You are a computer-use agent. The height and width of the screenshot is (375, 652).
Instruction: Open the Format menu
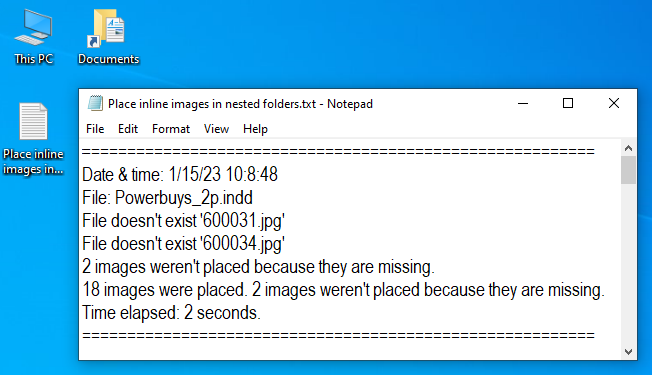pyautogui.click(x=170, y=129)
